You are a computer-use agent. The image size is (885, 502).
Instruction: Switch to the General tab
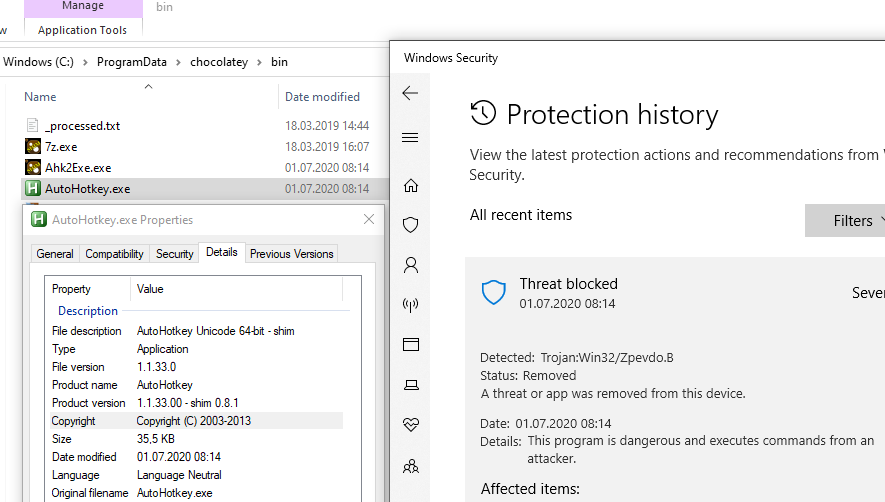(x=55, y=254)
